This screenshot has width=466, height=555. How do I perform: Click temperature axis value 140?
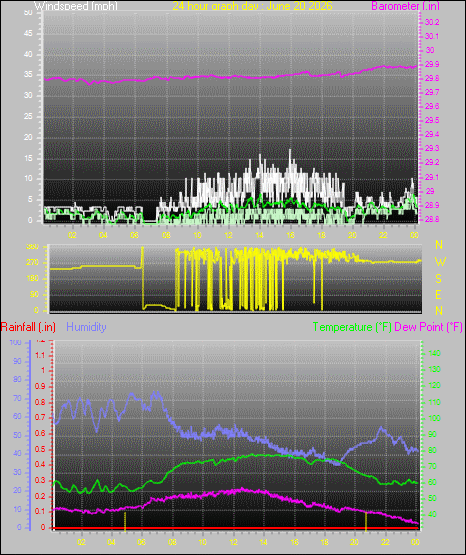point(435,353)
